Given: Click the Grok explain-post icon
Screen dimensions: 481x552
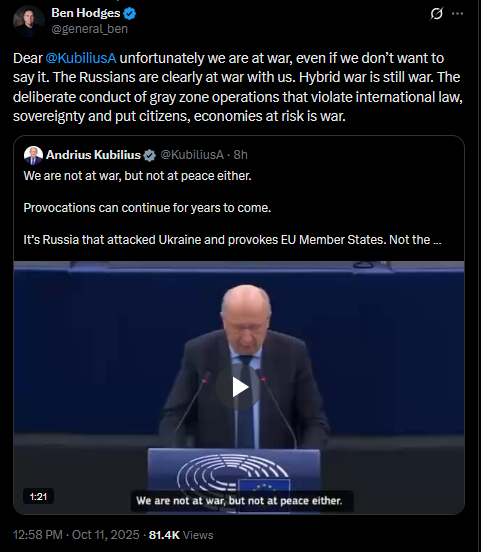Looking at the screenshot, I should (436, 14).
